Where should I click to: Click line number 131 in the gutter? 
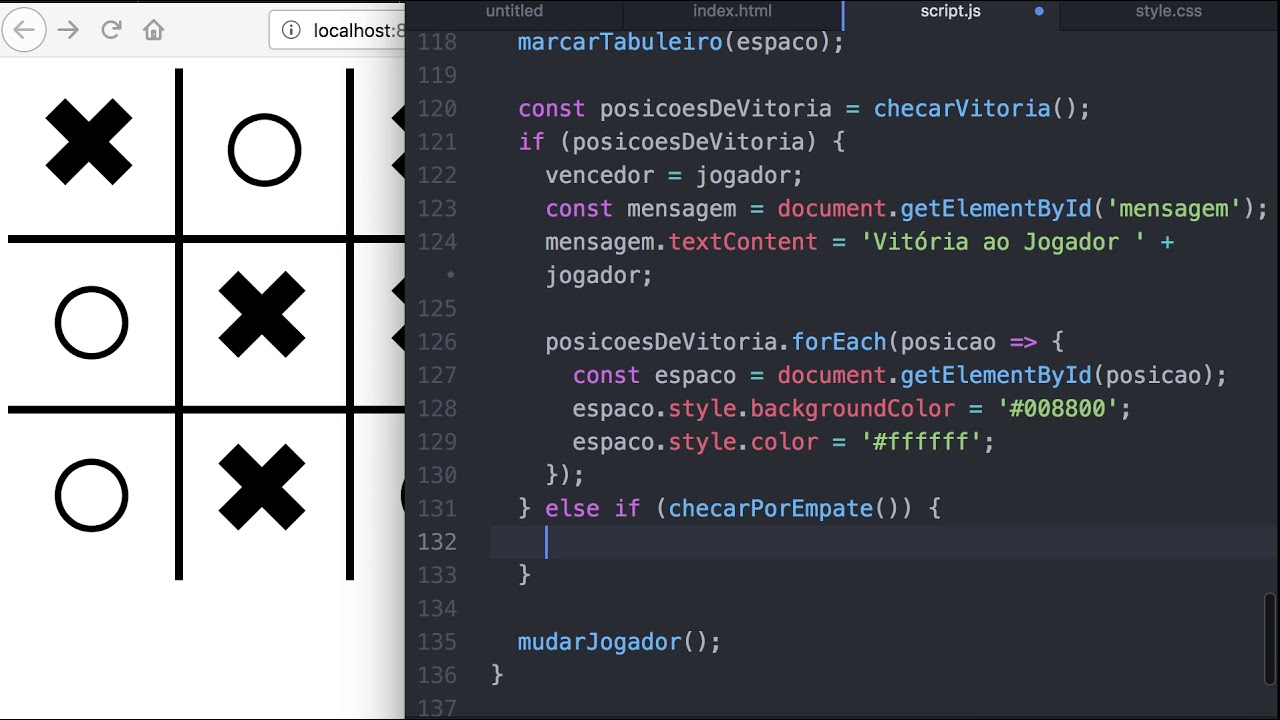(437, 508)
